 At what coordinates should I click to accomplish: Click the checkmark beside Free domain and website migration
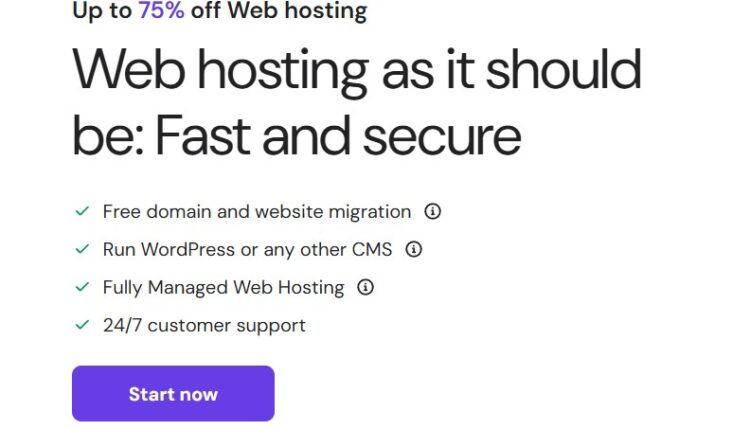click(x=82, y=212)
